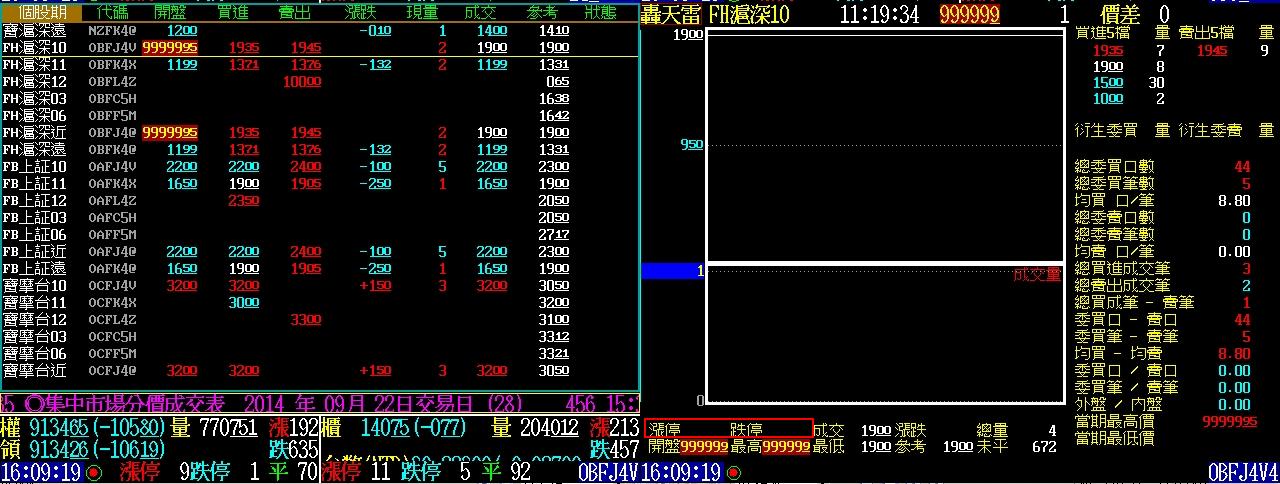1280x484 pixels.
Task: Click the red indicator dot beside the bottom-left clock
Action: point(94,473)
